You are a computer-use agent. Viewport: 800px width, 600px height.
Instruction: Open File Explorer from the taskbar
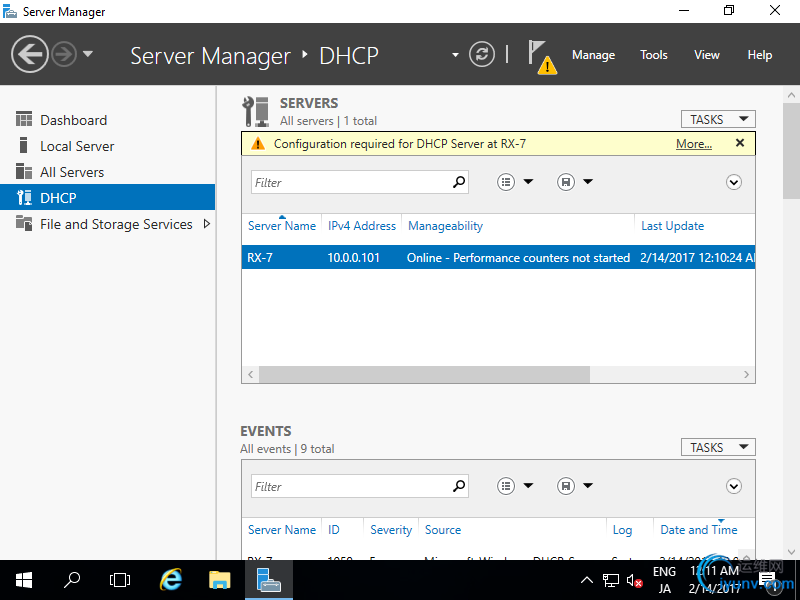point(220,580)
